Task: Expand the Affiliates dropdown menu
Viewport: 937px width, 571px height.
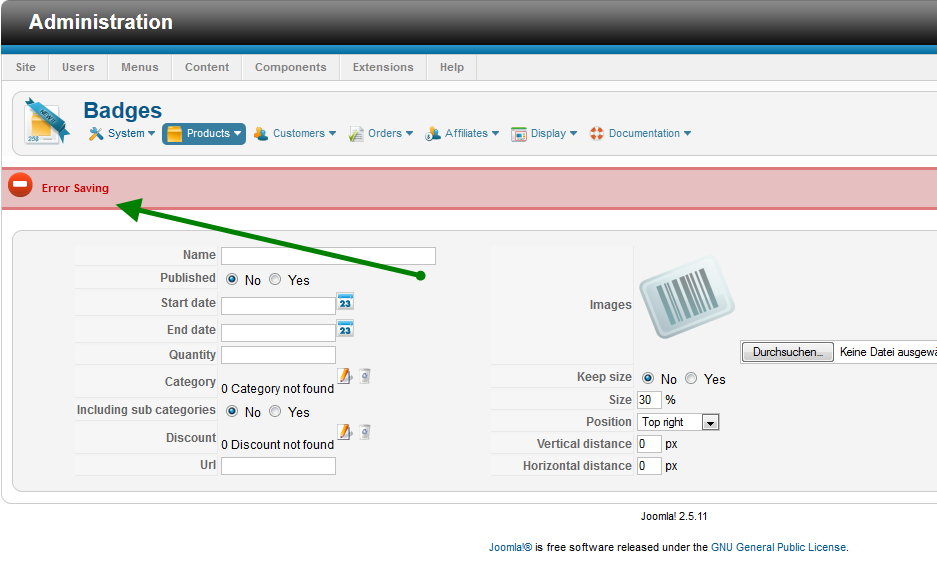Action: click(495, 133)
